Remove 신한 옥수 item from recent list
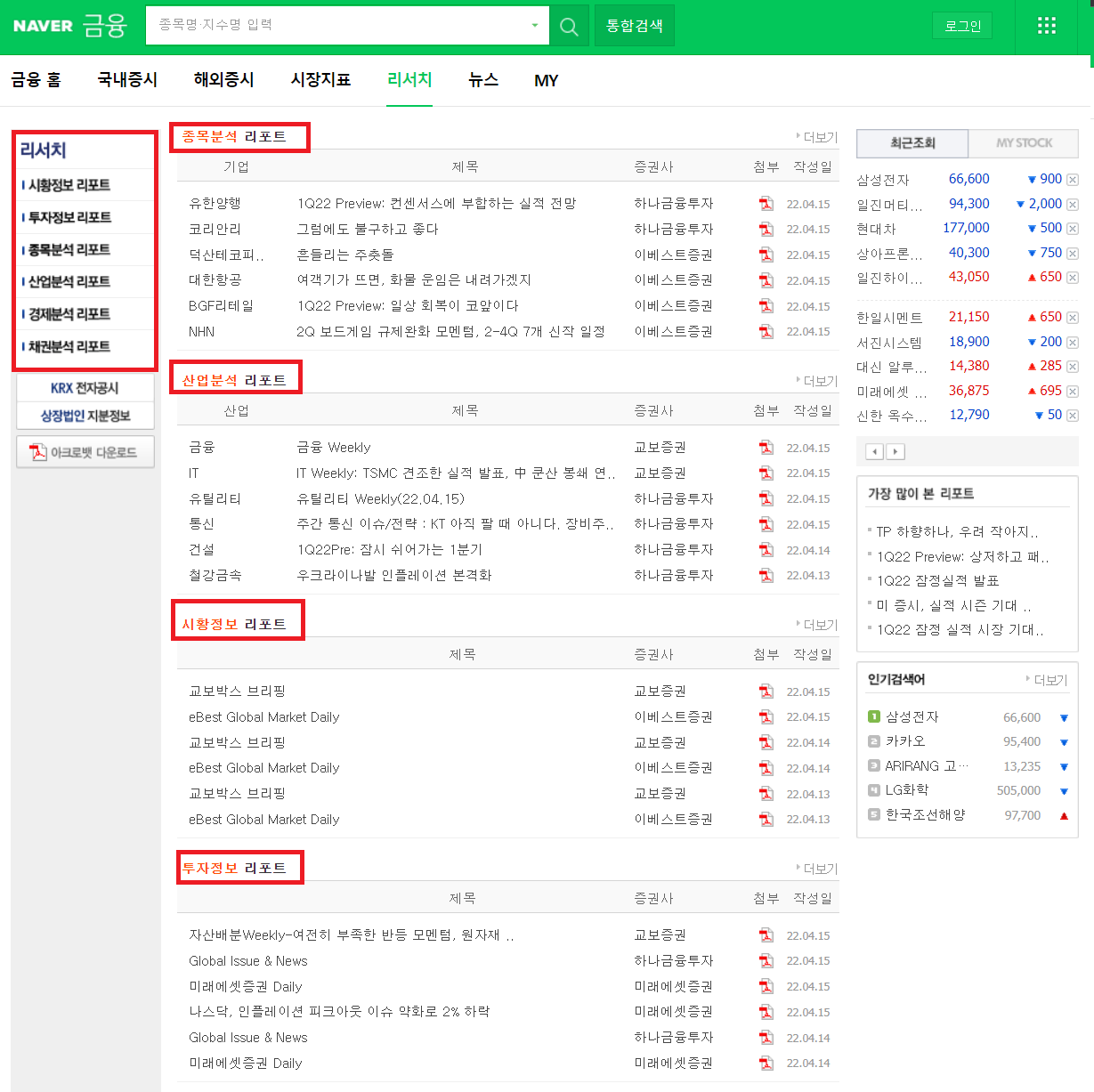The height and width of the screenshot is (1092, 1094). tap(1073, 416)
